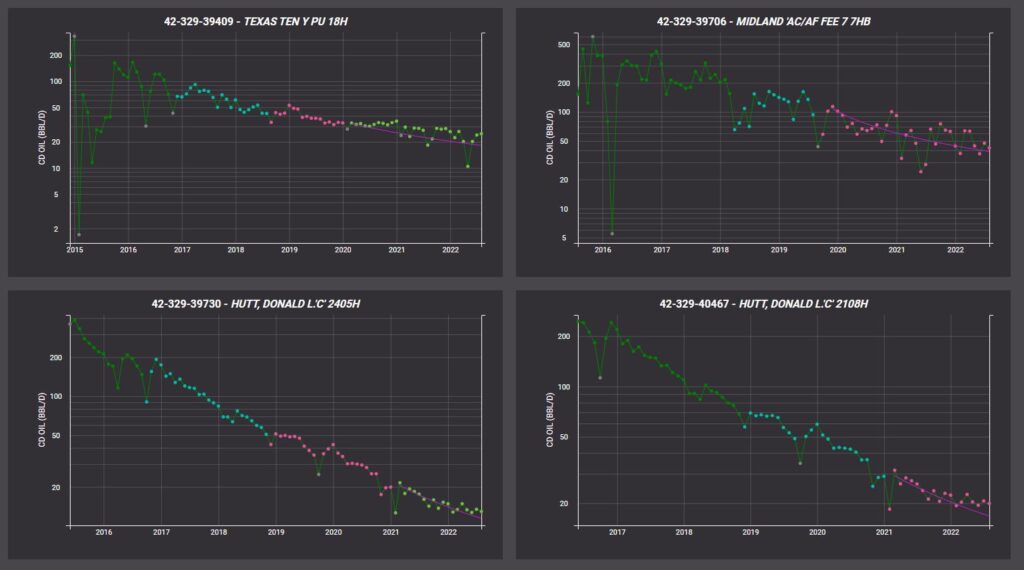
Task: Click 2015 on the Texas Ten chart x-axis
Action: coord(75,250)
